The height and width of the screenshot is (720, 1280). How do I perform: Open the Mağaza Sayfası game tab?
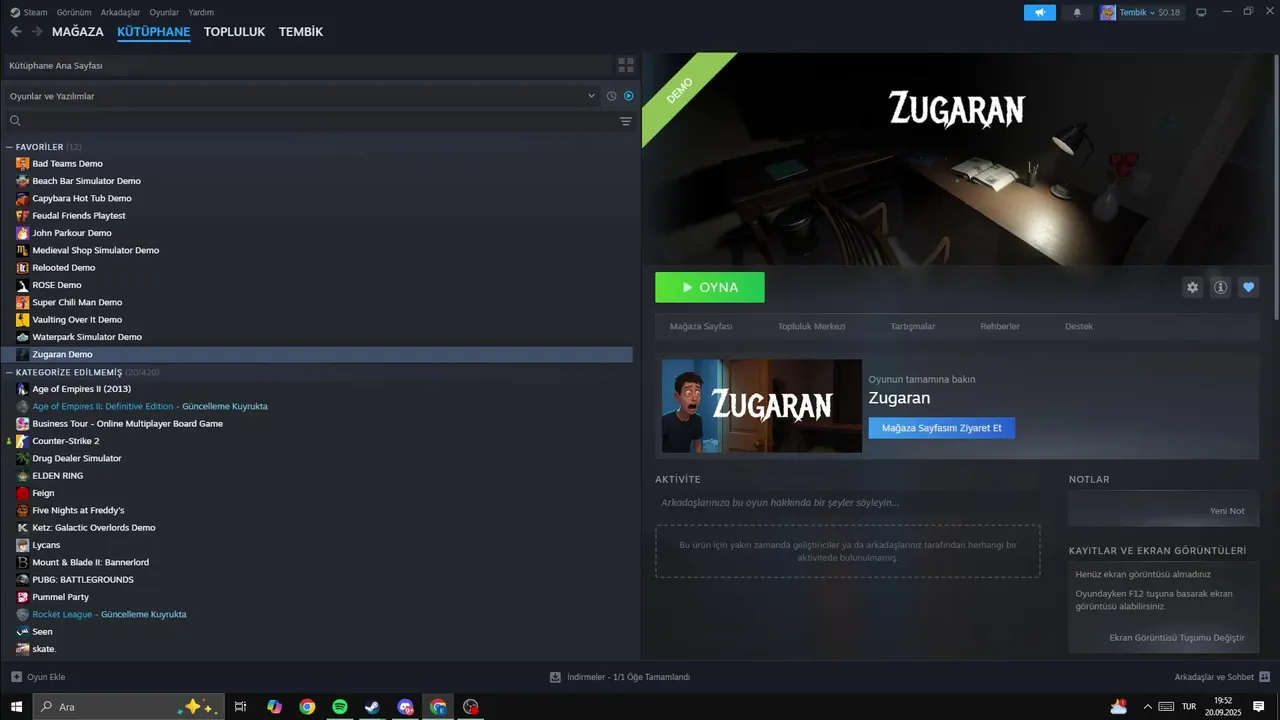click(701, 327)
